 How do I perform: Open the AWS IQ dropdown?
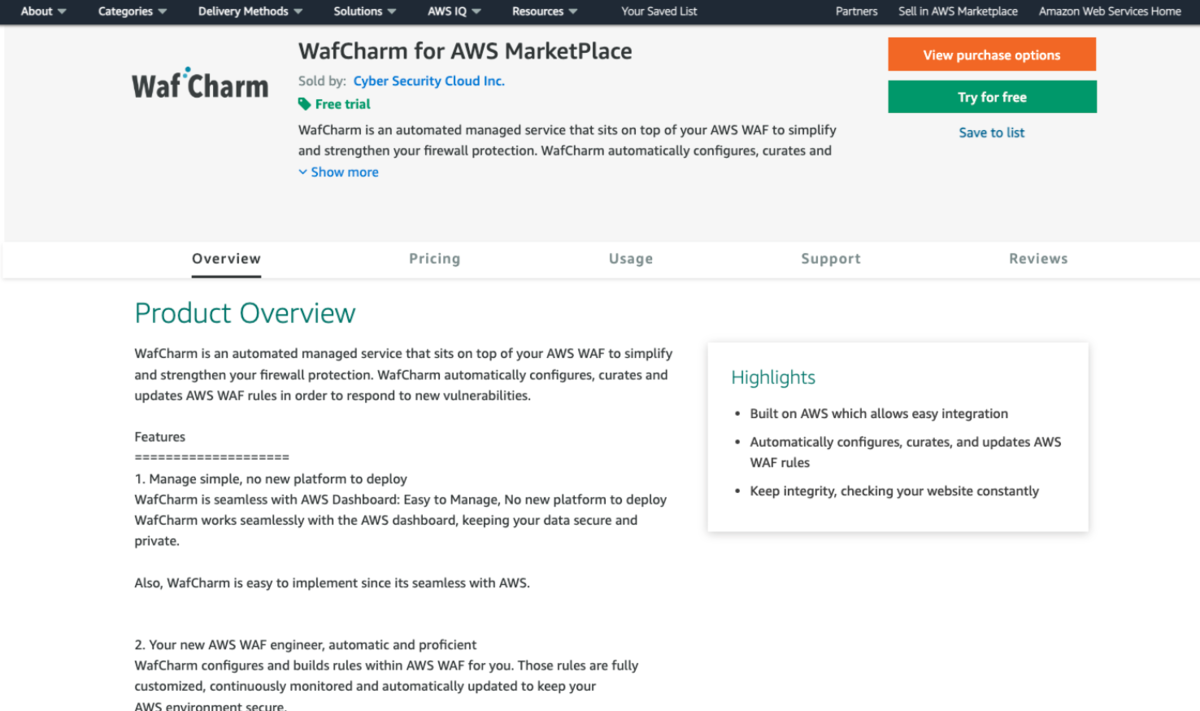tap(454, 12)
